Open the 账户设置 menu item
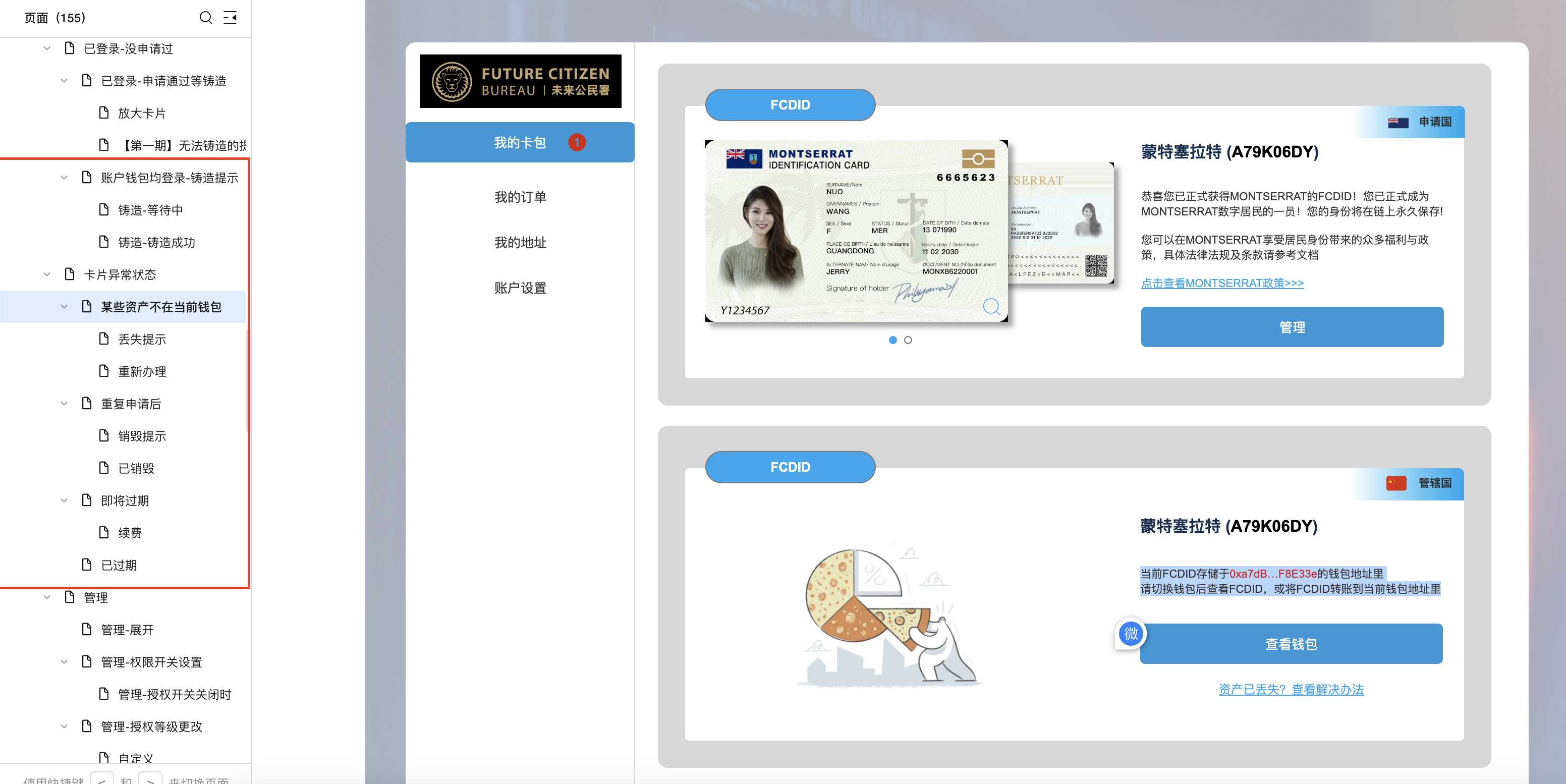 (x=520, y=288)
